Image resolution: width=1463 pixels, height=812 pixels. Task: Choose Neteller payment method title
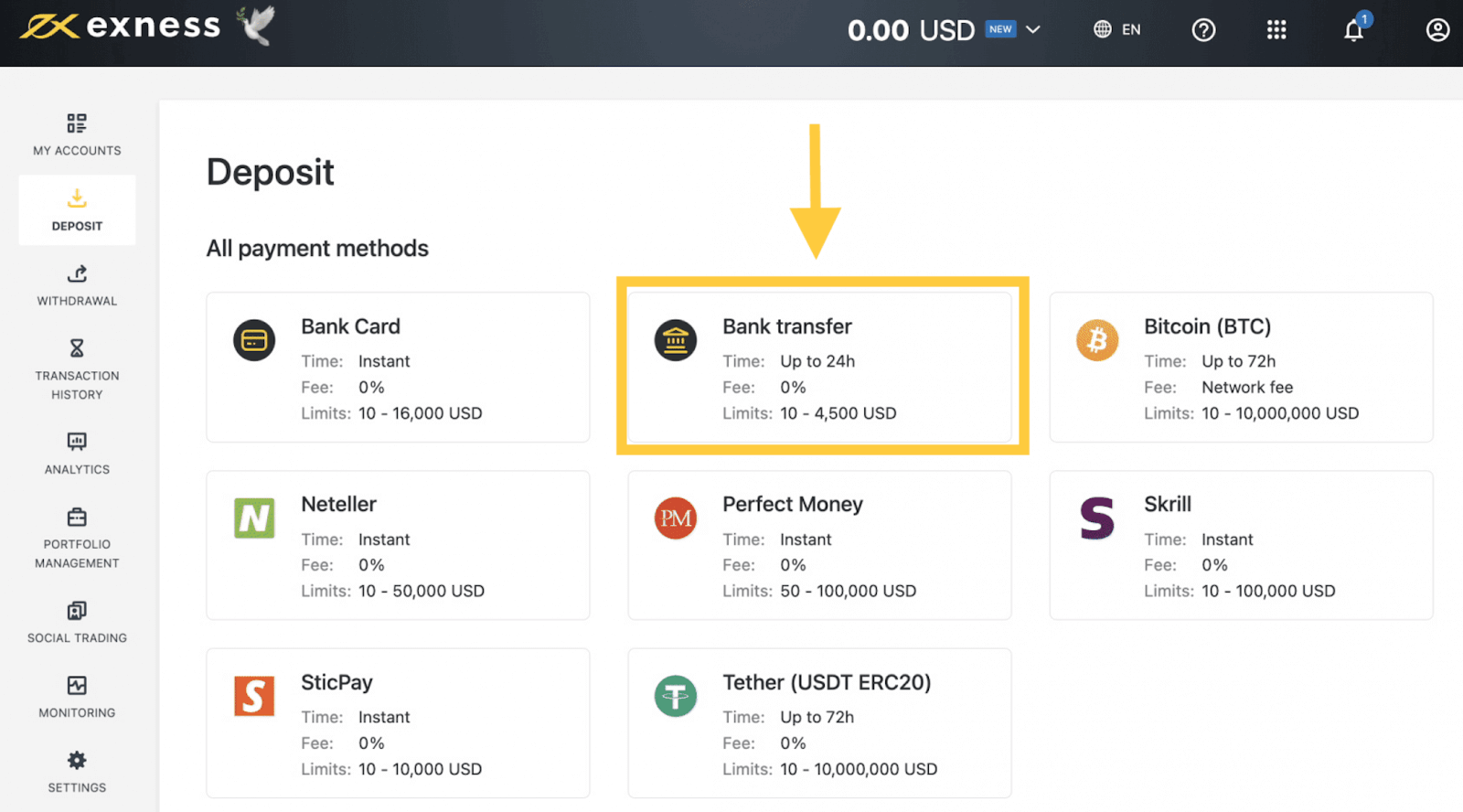point(339,504)
